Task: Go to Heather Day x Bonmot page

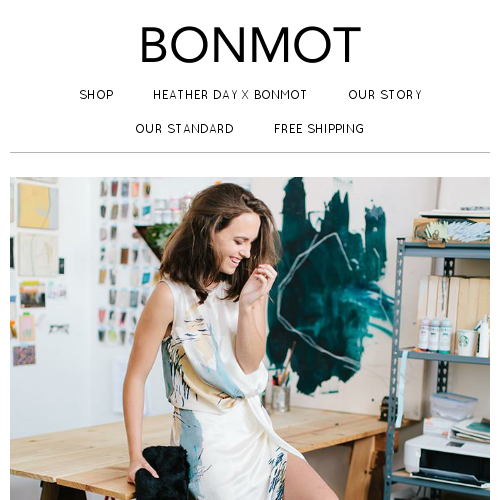Action: click(230, 95)
